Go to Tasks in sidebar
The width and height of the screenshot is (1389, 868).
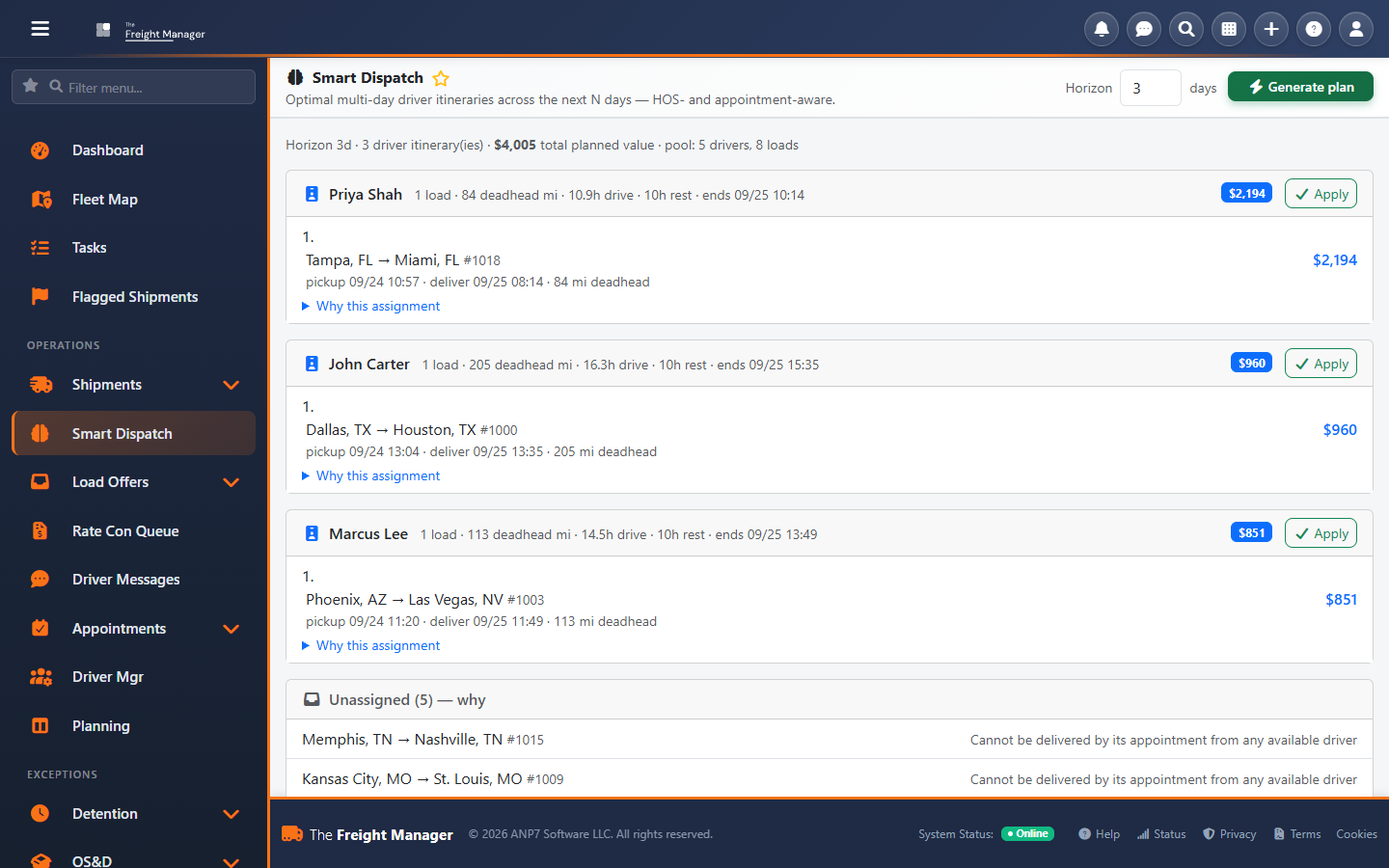click(x=133, y=248)
